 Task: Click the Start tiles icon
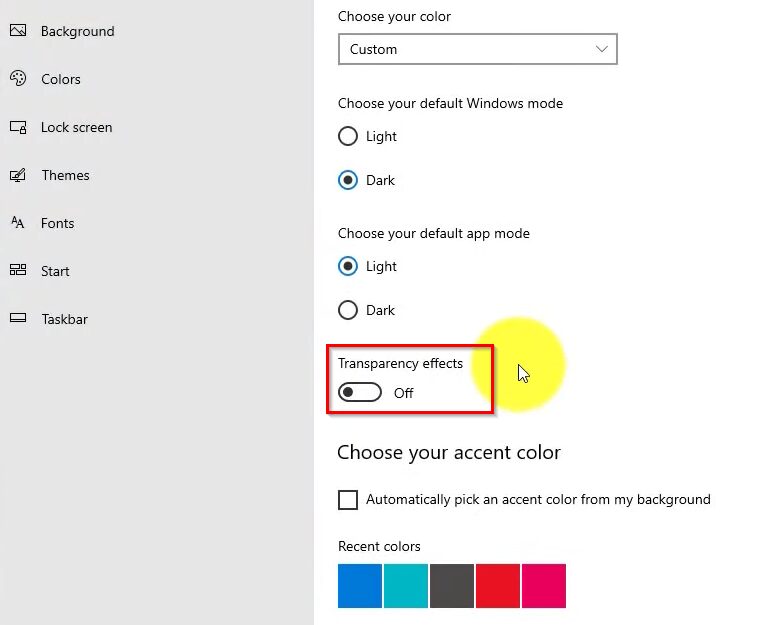coord(18,270)
